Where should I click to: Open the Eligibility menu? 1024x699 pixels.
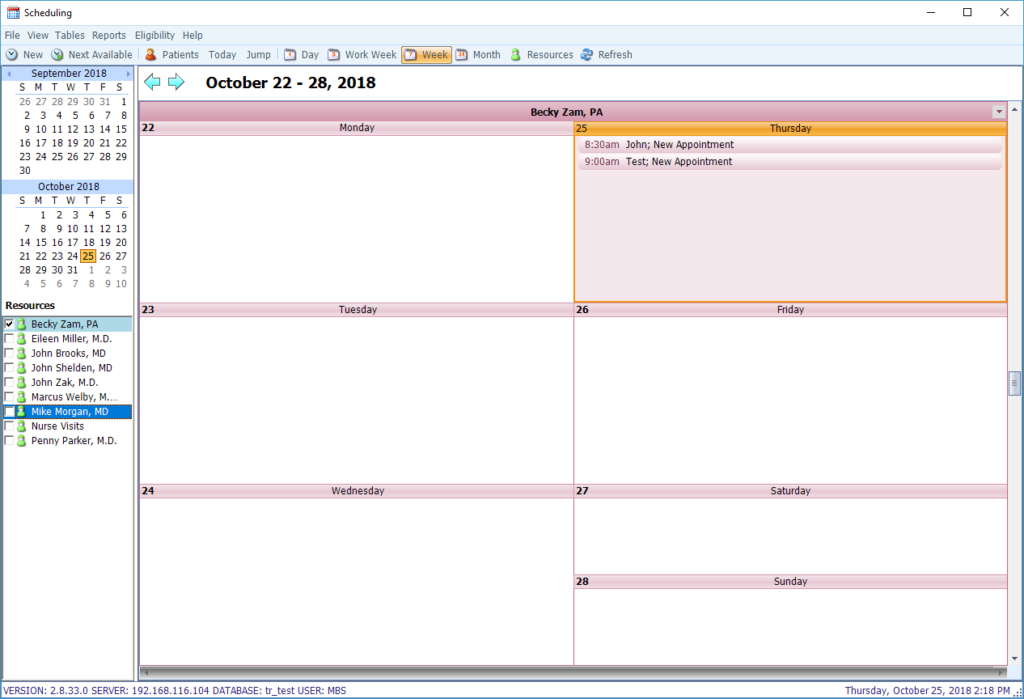(154, 35)
